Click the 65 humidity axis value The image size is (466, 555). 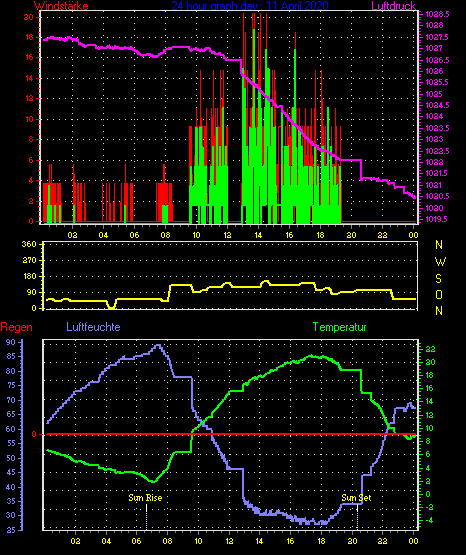11,414
